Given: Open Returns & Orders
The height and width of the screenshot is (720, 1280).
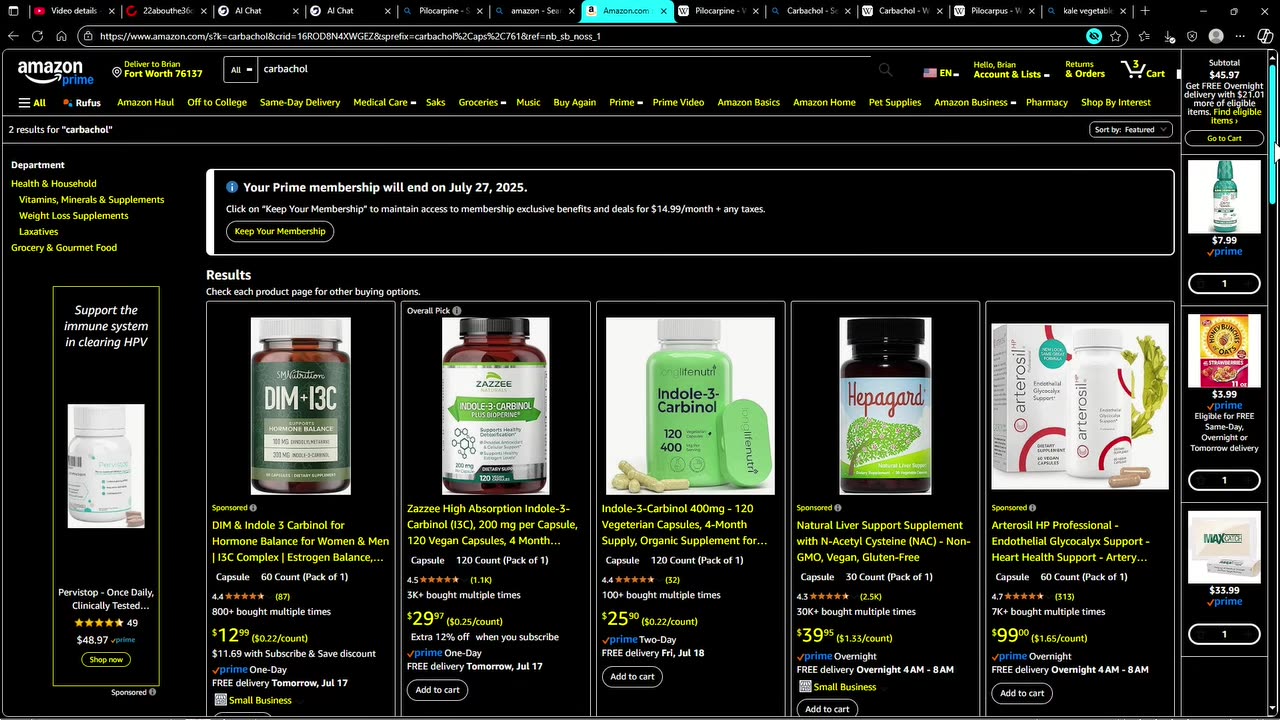Looking at the screenshot, I should coord(1085,69).
